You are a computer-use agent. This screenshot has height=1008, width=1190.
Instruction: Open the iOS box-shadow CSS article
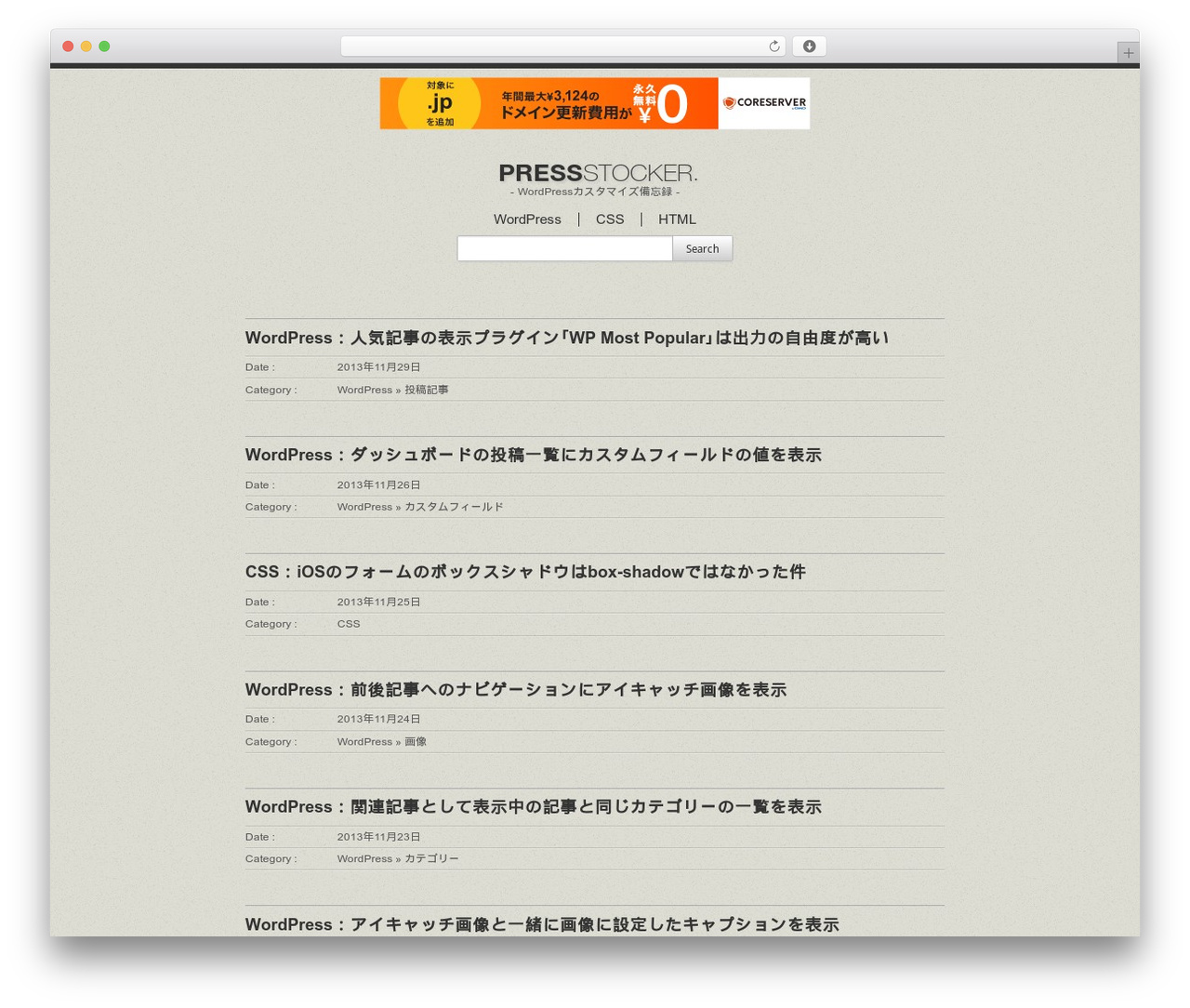[x=525, y=572]
